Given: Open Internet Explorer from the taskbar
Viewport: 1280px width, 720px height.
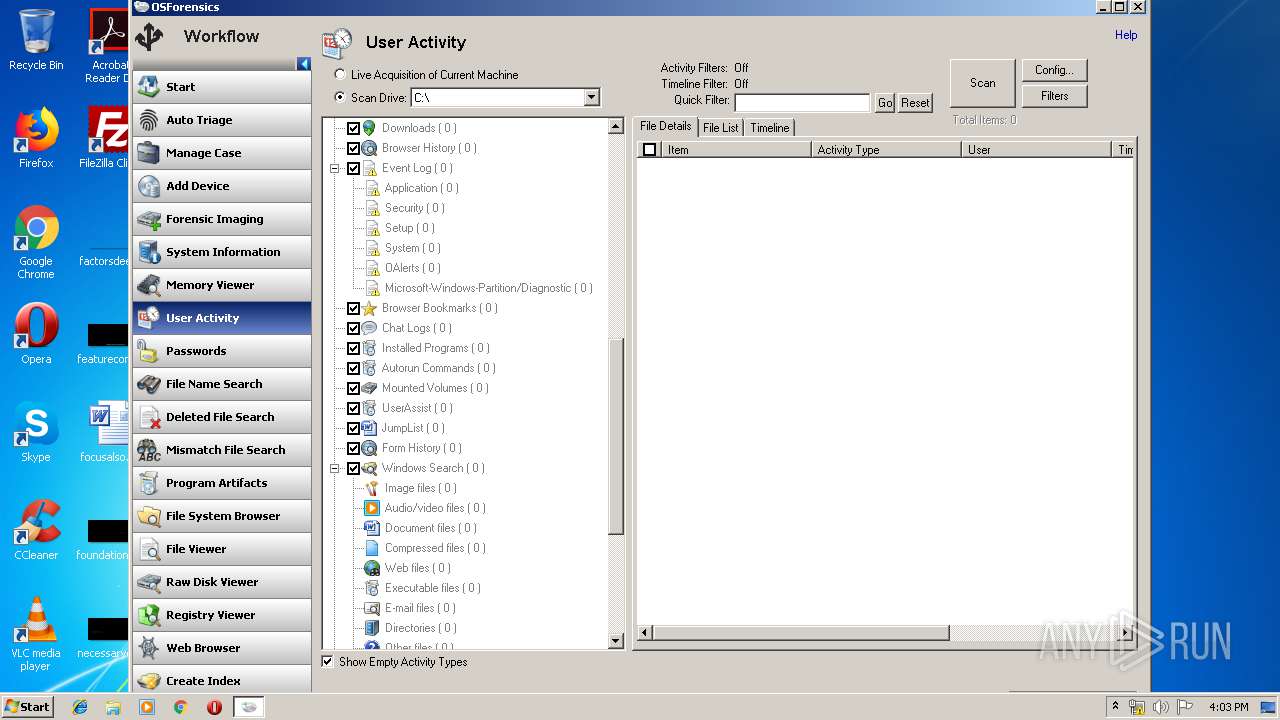Looking at the screenshot, I should pos(80,707).
